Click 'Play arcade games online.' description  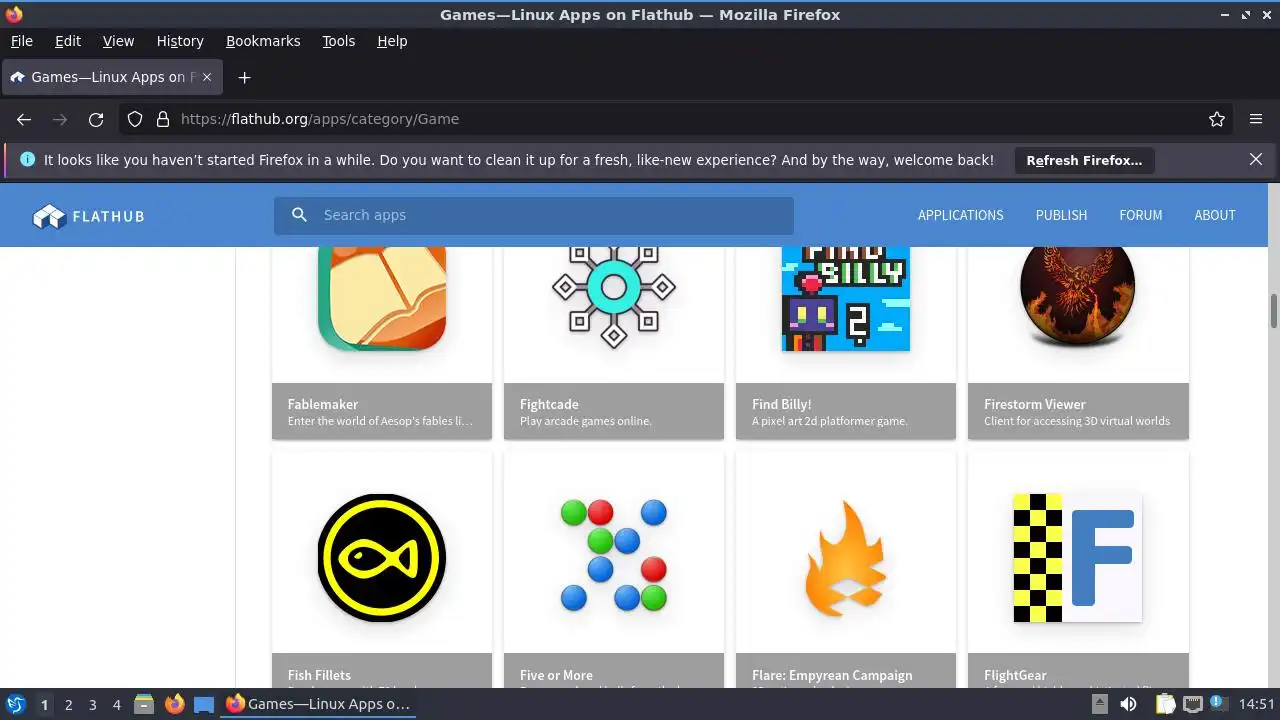pyautogui.click(x=585, y=421)
